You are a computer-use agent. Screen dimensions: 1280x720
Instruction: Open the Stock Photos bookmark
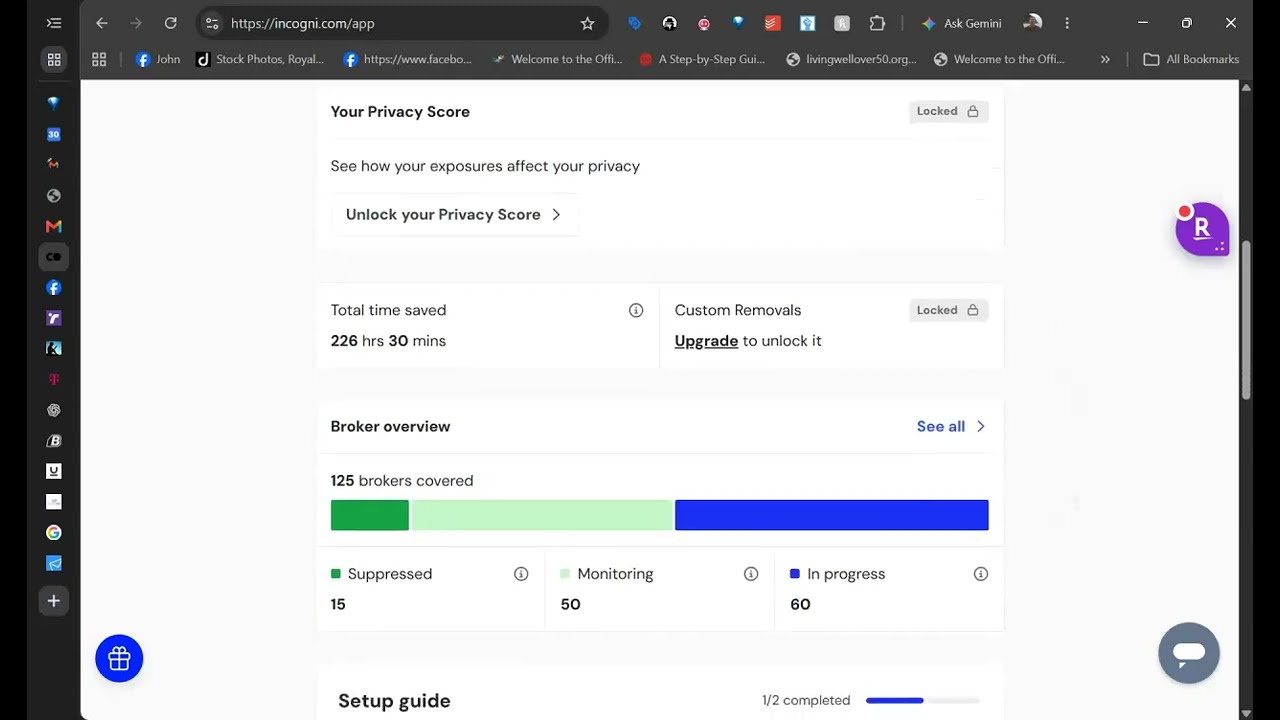point(260,59)
